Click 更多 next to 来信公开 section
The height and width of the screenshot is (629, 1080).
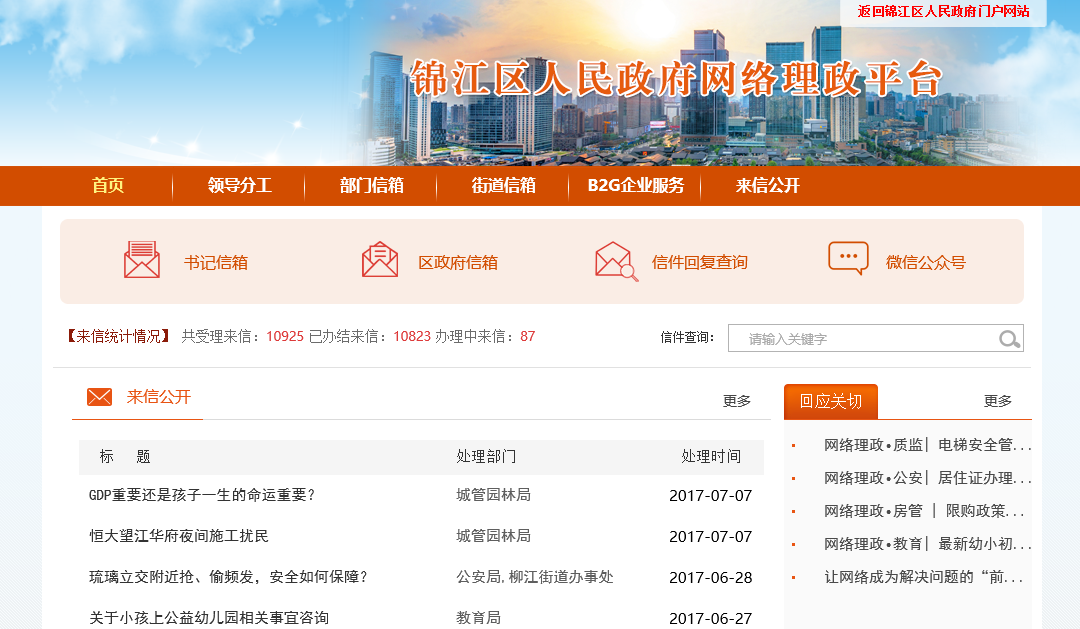coord(736,401)
